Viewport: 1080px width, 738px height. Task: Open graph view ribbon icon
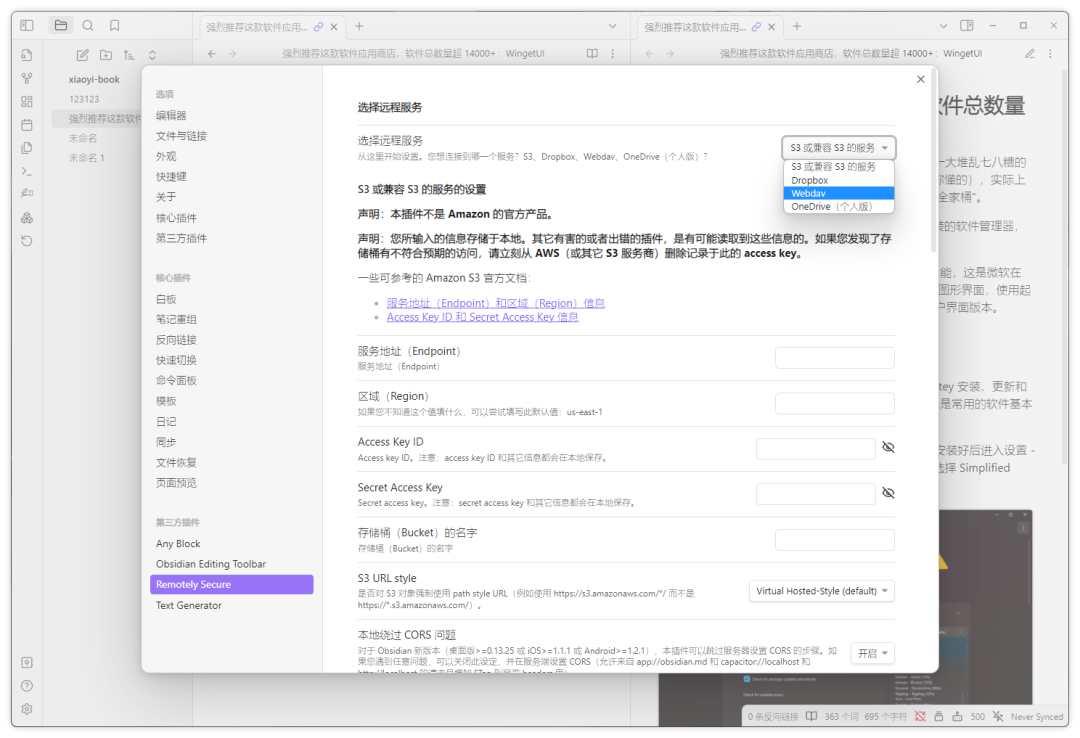click(27, 79)
